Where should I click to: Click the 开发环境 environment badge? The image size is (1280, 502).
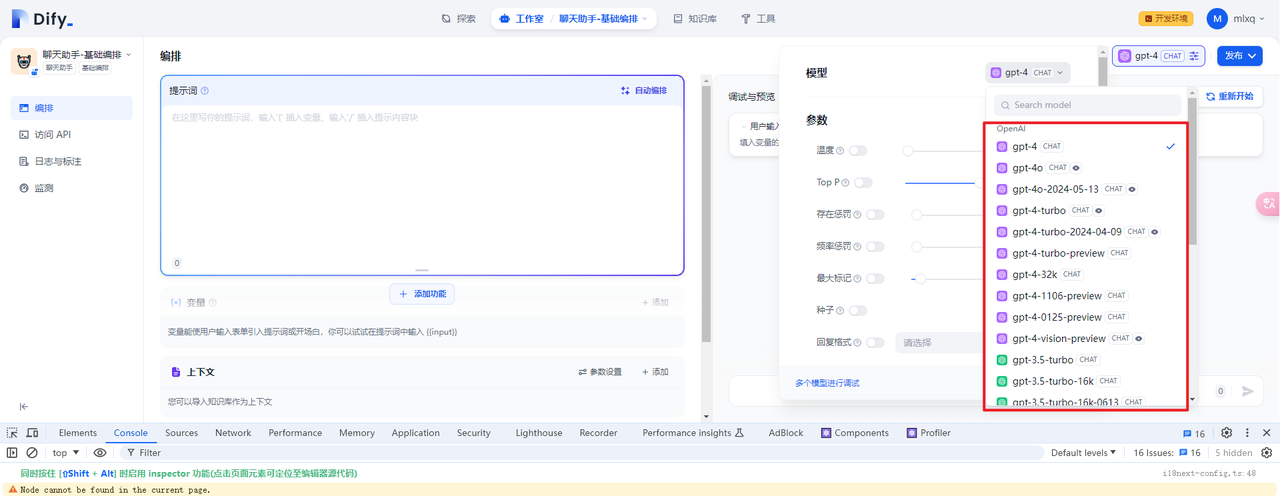pyautogui.click(x=1166, y=19)
